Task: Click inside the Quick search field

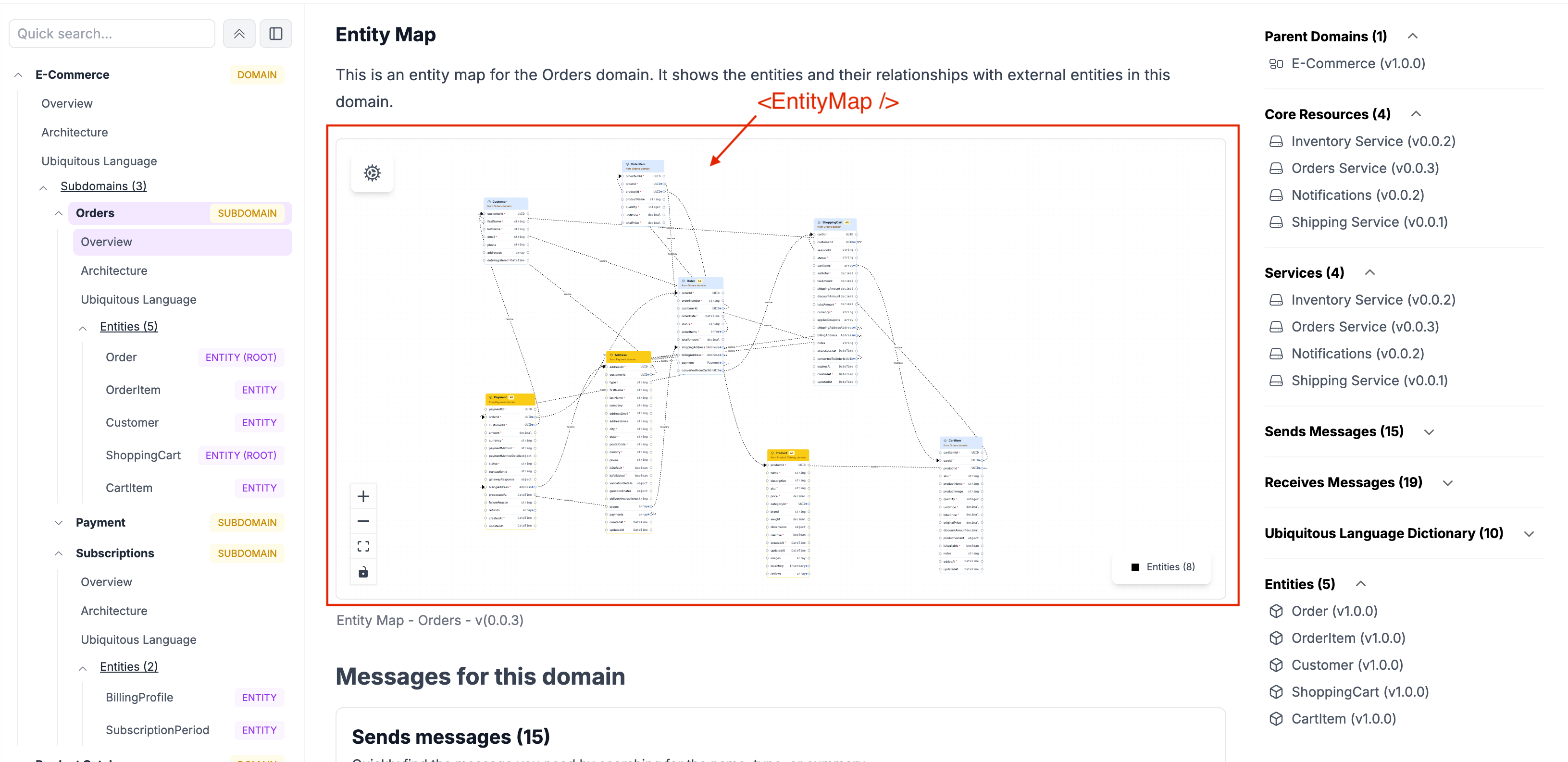Action: pyautogui.click(x=112, y=34)
